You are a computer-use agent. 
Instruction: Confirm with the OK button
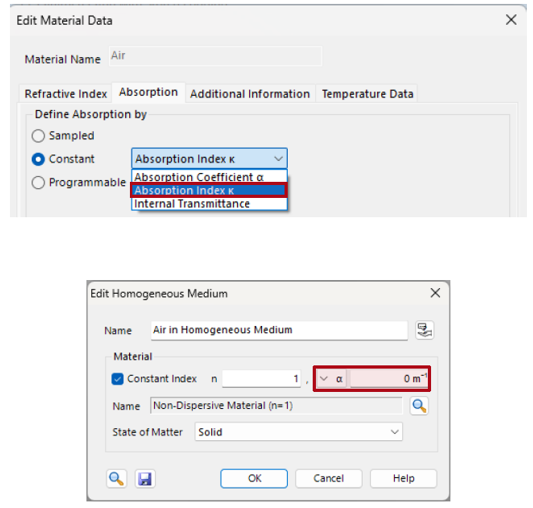(x=254, y=478)
